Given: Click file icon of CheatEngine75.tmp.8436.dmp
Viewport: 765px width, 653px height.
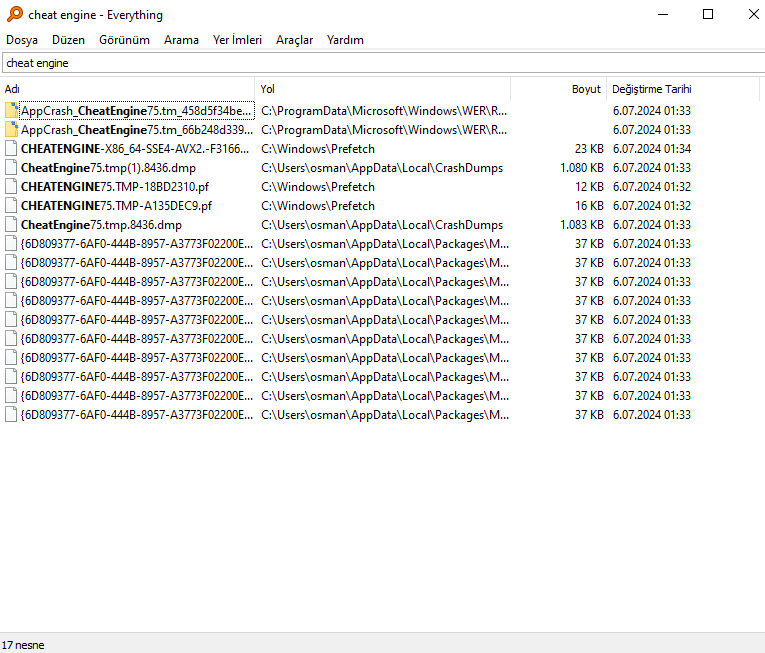Looking at the screenshot, I should pos(11,225).
